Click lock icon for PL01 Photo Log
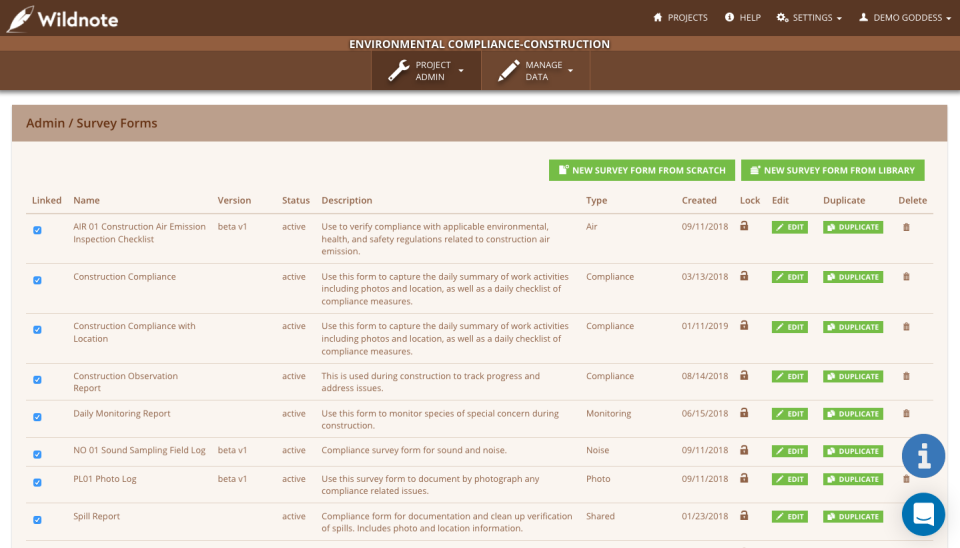The height and width of the screenshot is (548, 960). pos(744,478)
